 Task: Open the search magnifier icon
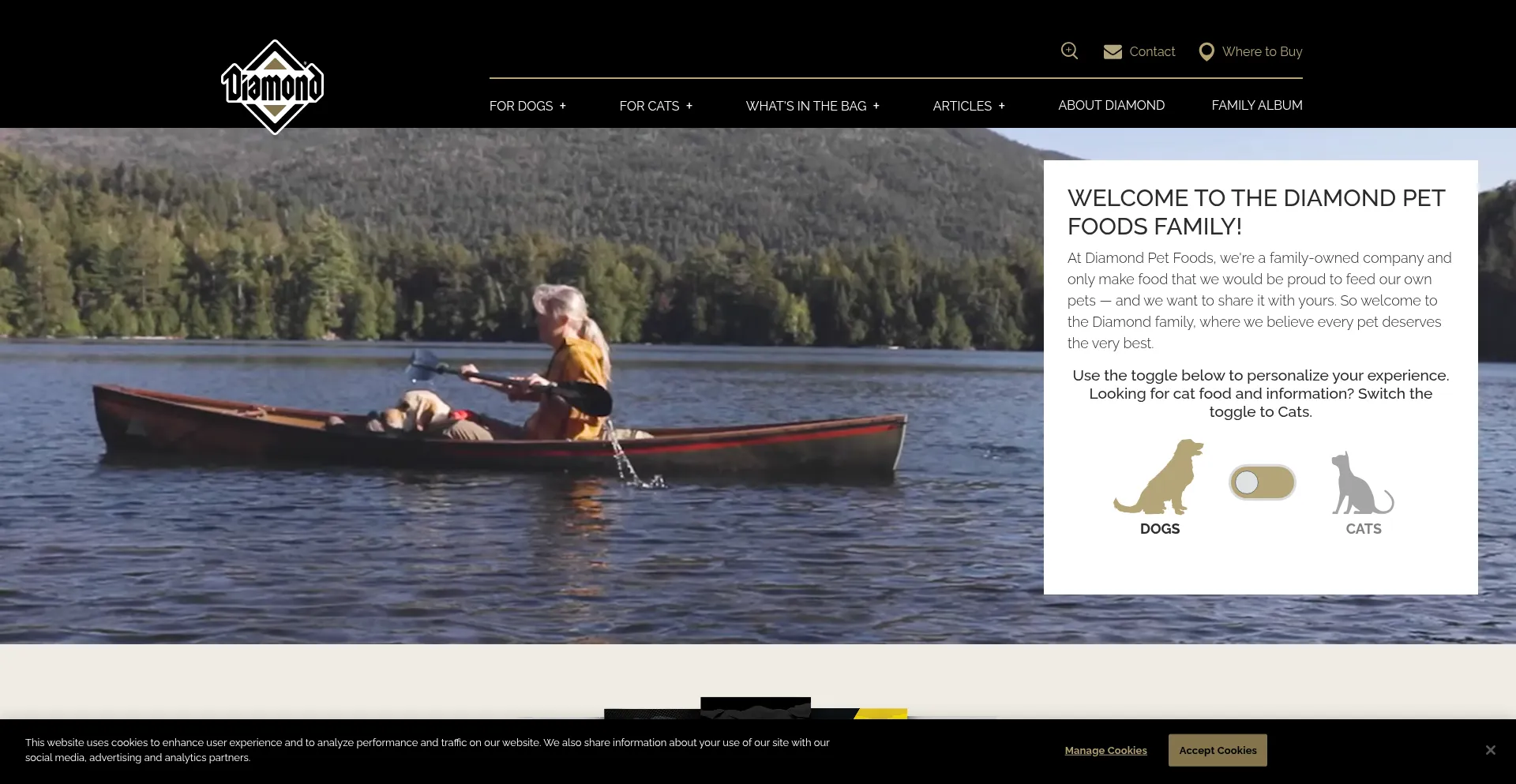pyautogui.click(x=1069, y=51)
